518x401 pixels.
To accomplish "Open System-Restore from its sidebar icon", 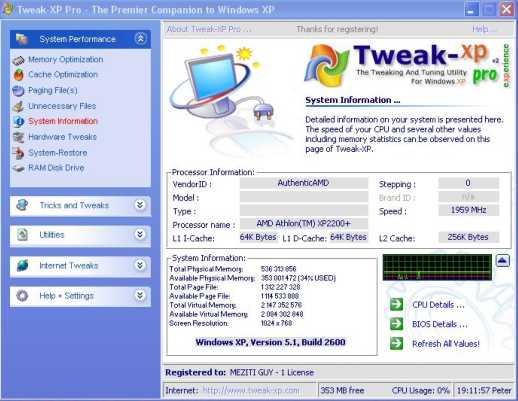I will [x=18, y=153].
